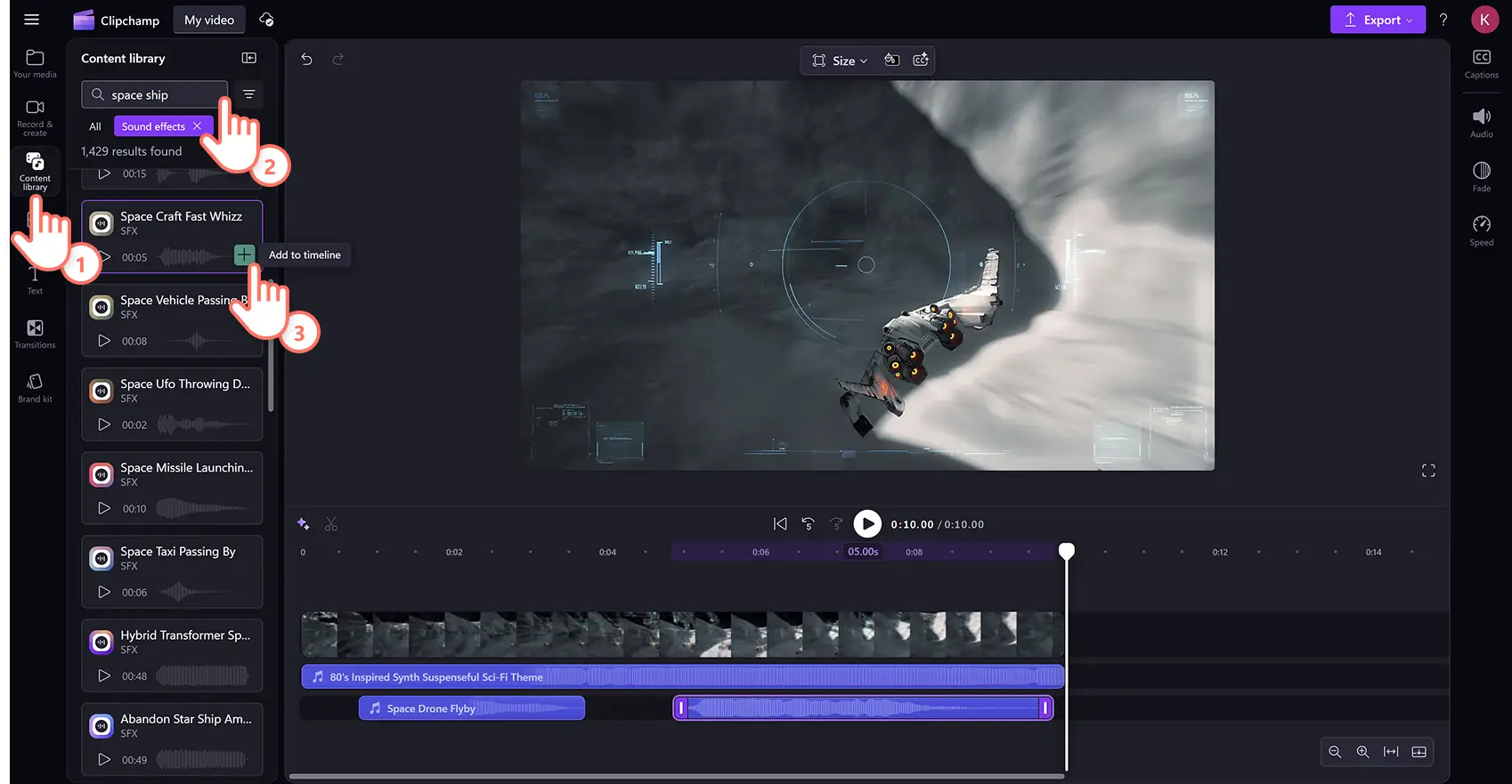Open background removal tool in preview toolbar
1512x784 pixels.
tap(891, 60)
